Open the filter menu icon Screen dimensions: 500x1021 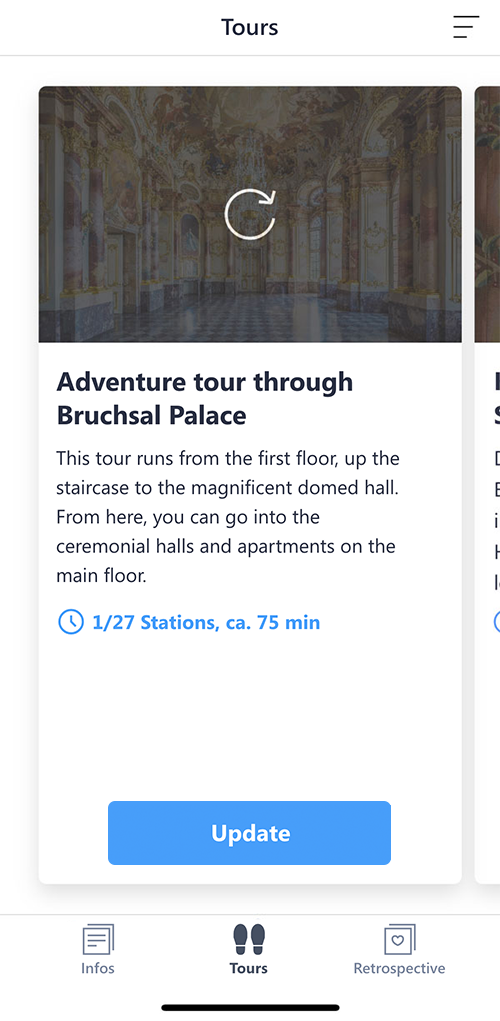point(466,27)
